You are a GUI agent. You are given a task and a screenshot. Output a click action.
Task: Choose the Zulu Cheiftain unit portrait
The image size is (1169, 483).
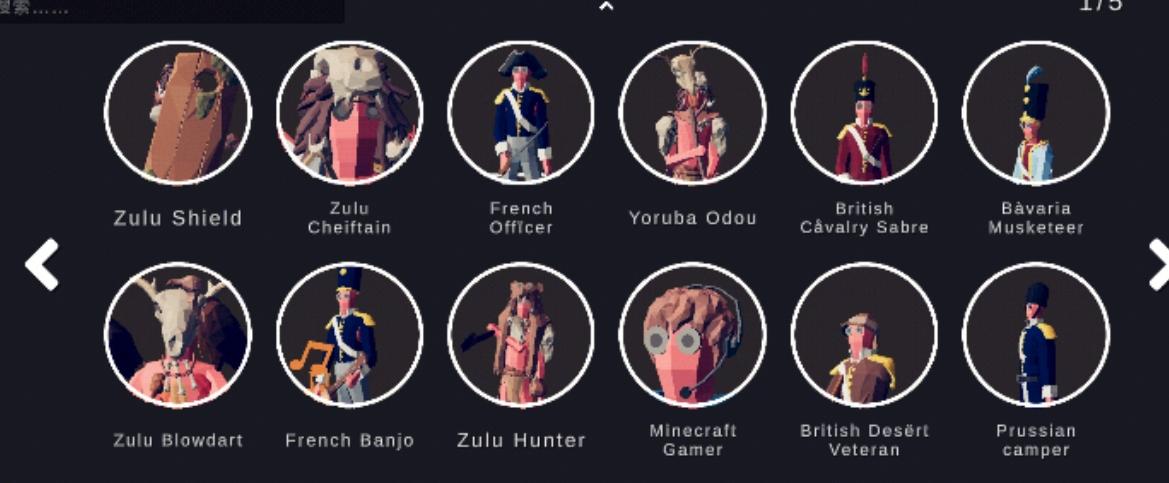(x=350, y=113)
